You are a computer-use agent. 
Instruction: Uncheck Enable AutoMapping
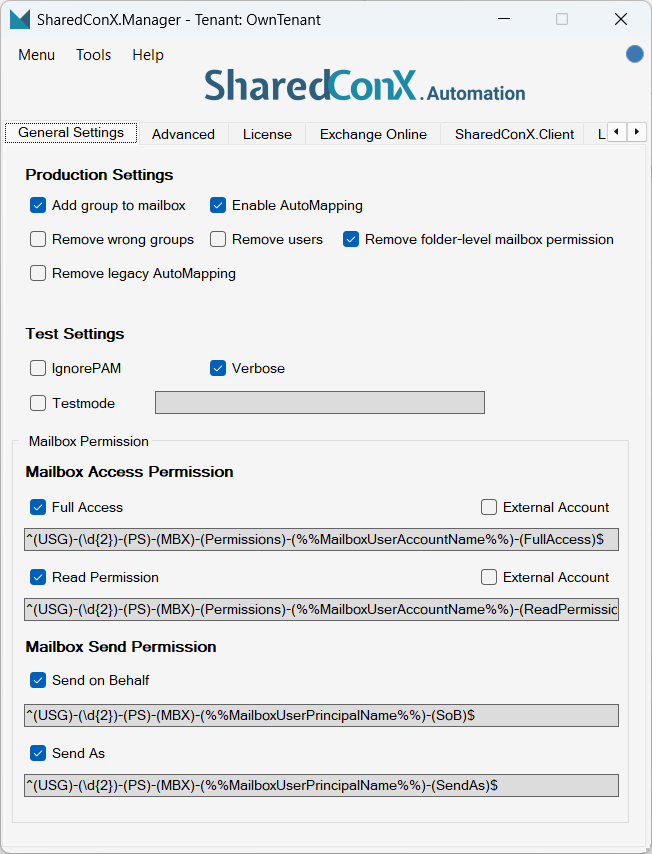(x=218, y=205)
